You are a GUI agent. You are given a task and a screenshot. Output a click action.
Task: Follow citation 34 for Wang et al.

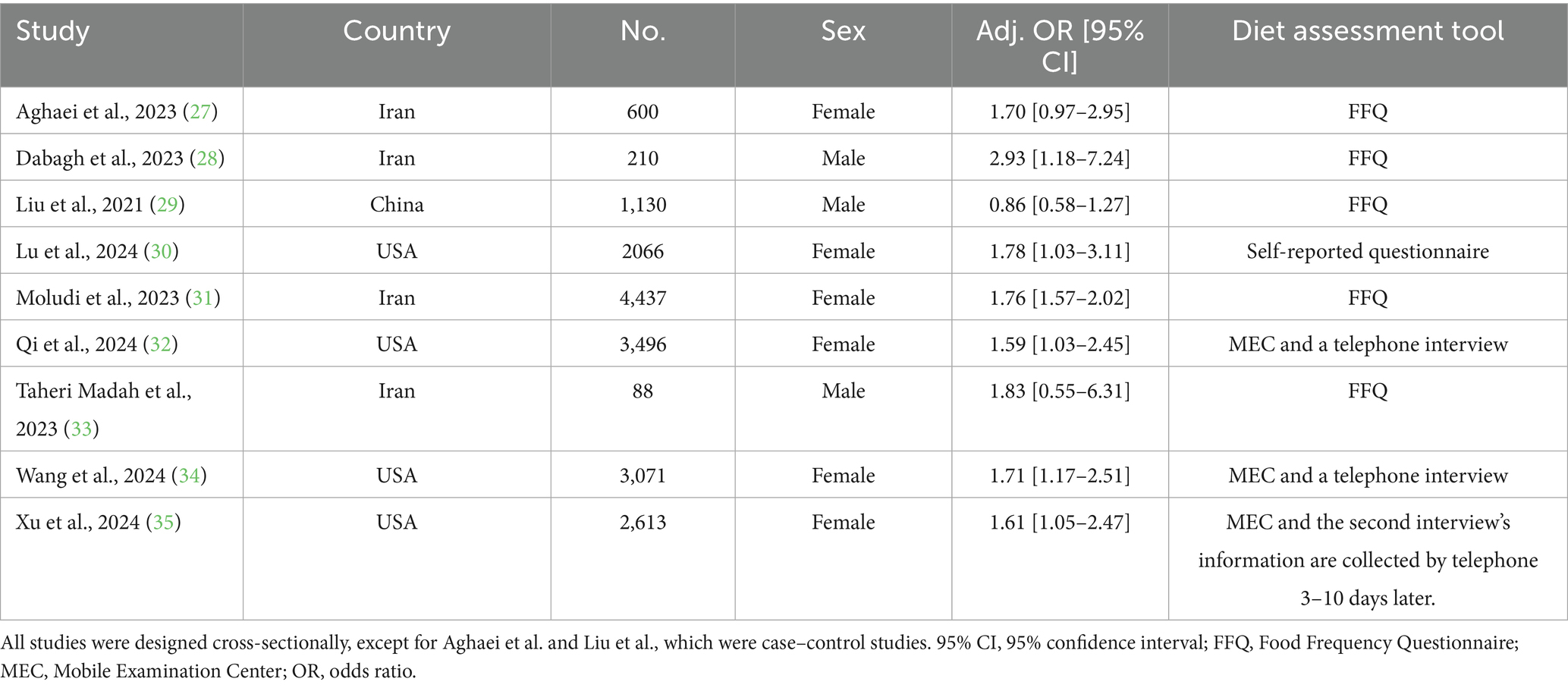[189, 476]
